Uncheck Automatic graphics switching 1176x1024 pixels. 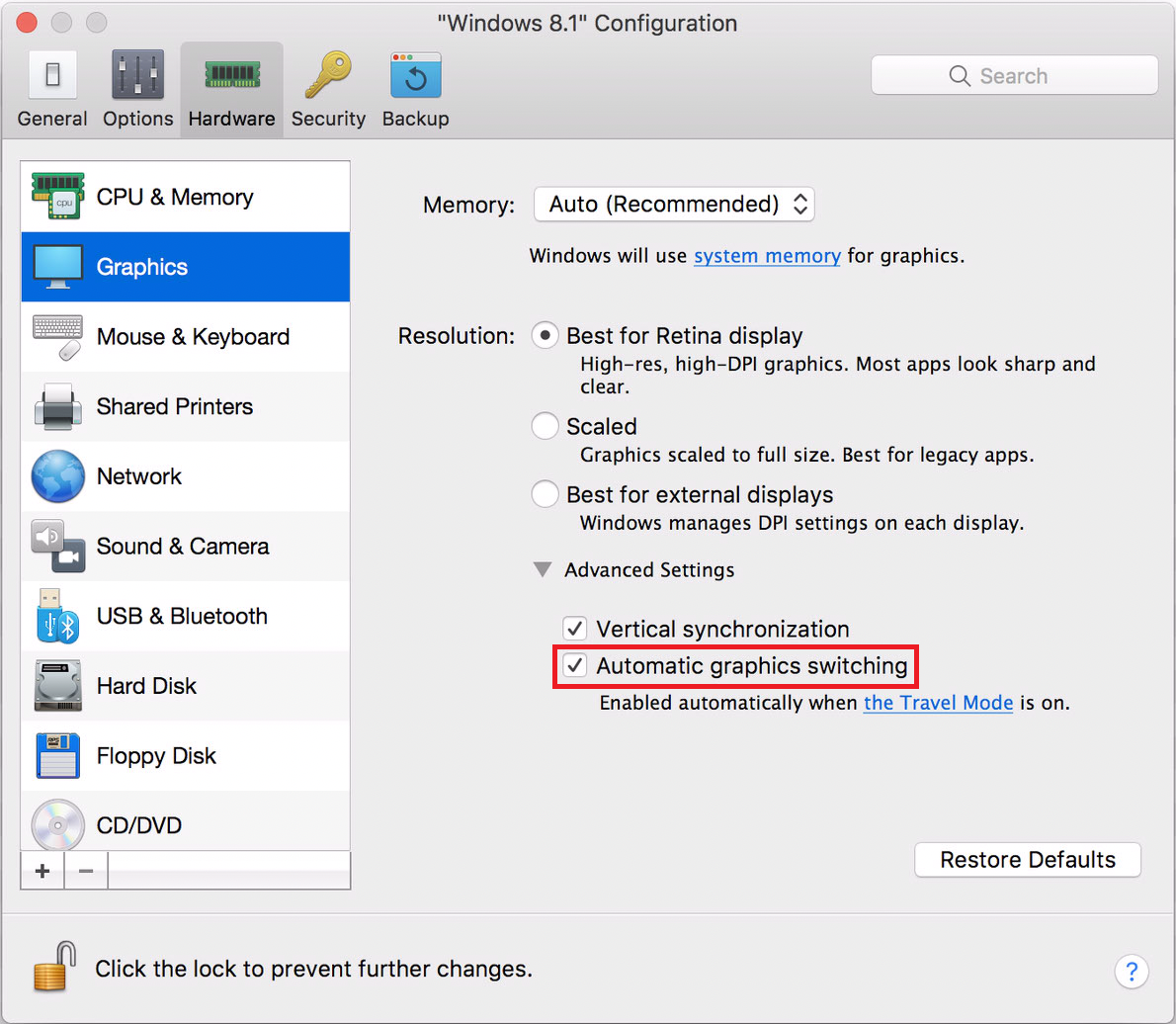574,666
